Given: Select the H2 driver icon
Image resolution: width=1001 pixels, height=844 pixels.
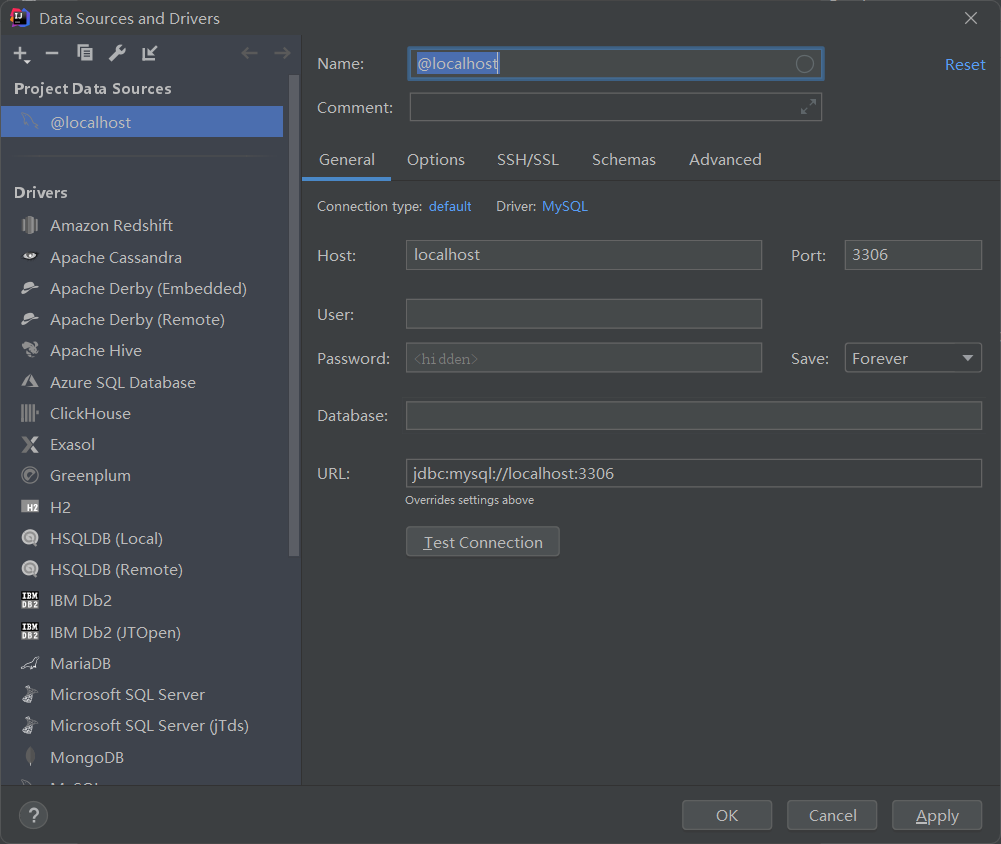Looking at the screenshot, I should point(29,507).
